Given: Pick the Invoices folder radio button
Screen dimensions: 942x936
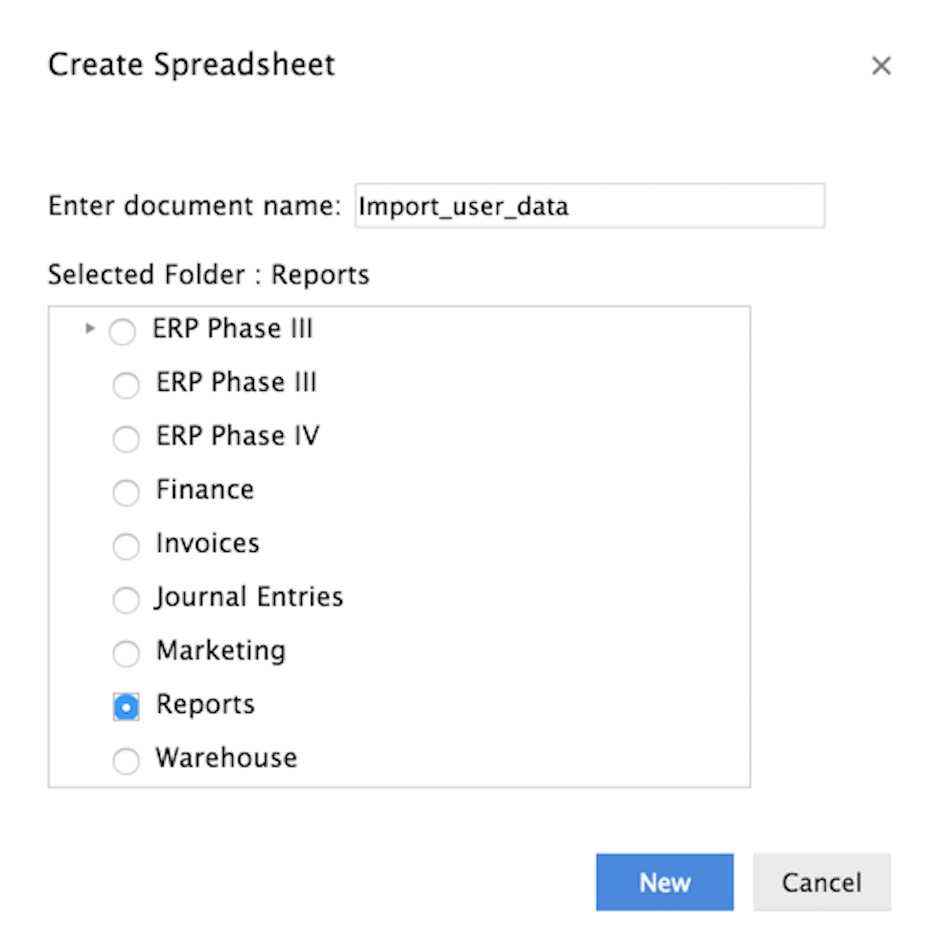Looking at the screenshot, I should point(126,546).
